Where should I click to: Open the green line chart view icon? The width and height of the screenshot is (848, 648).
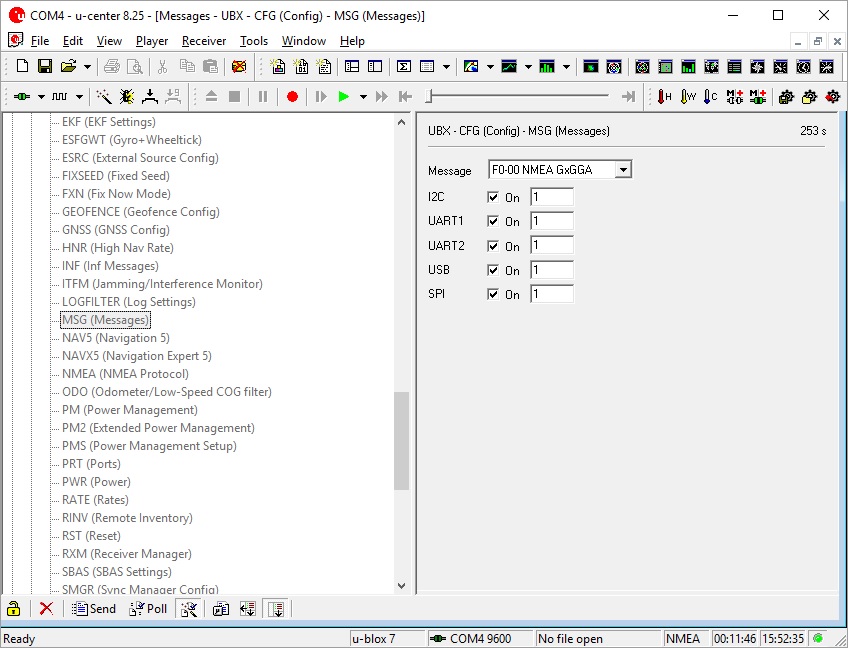509,67
